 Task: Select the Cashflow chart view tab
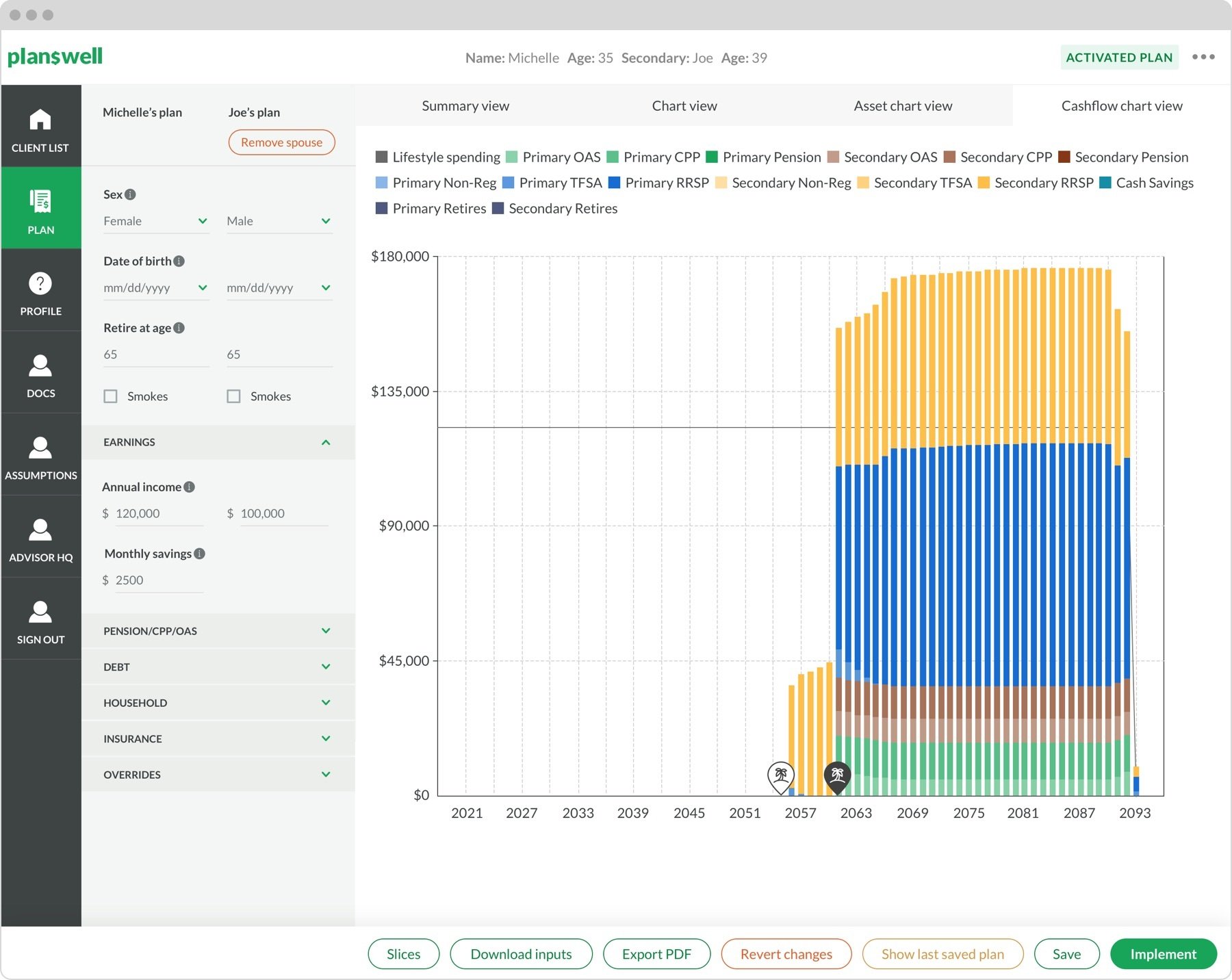[x=1122, y=106]
